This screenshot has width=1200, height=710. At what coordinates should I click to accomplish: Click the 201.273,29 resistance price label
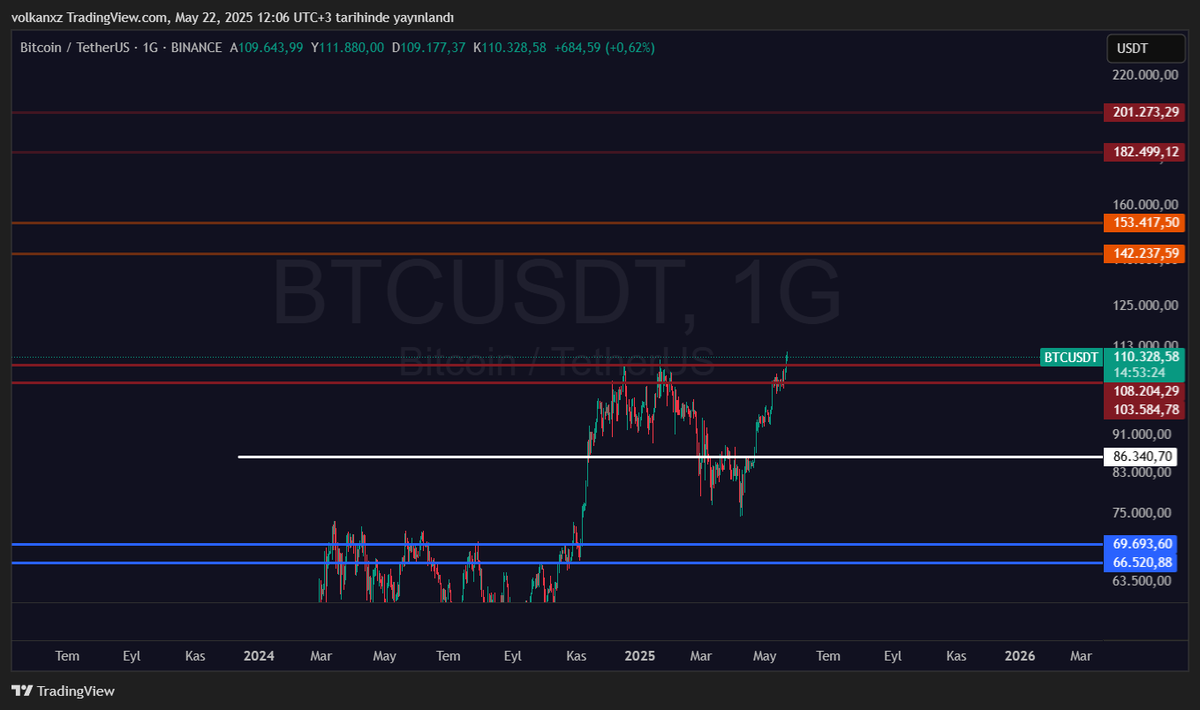(x=1144, y=112)
